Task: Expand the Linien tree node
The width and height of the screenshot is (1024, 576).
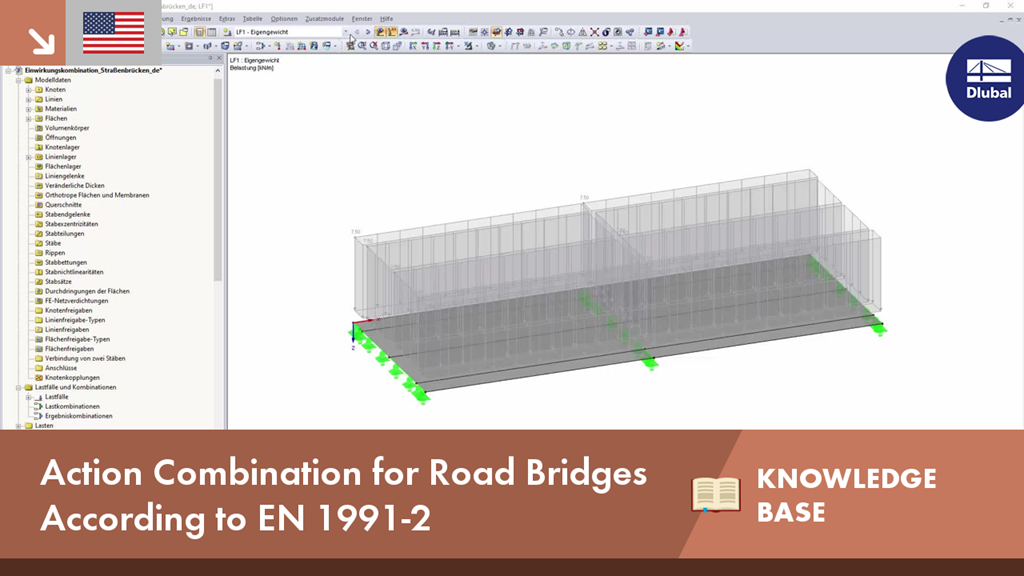Action: [x=28, y=99]
